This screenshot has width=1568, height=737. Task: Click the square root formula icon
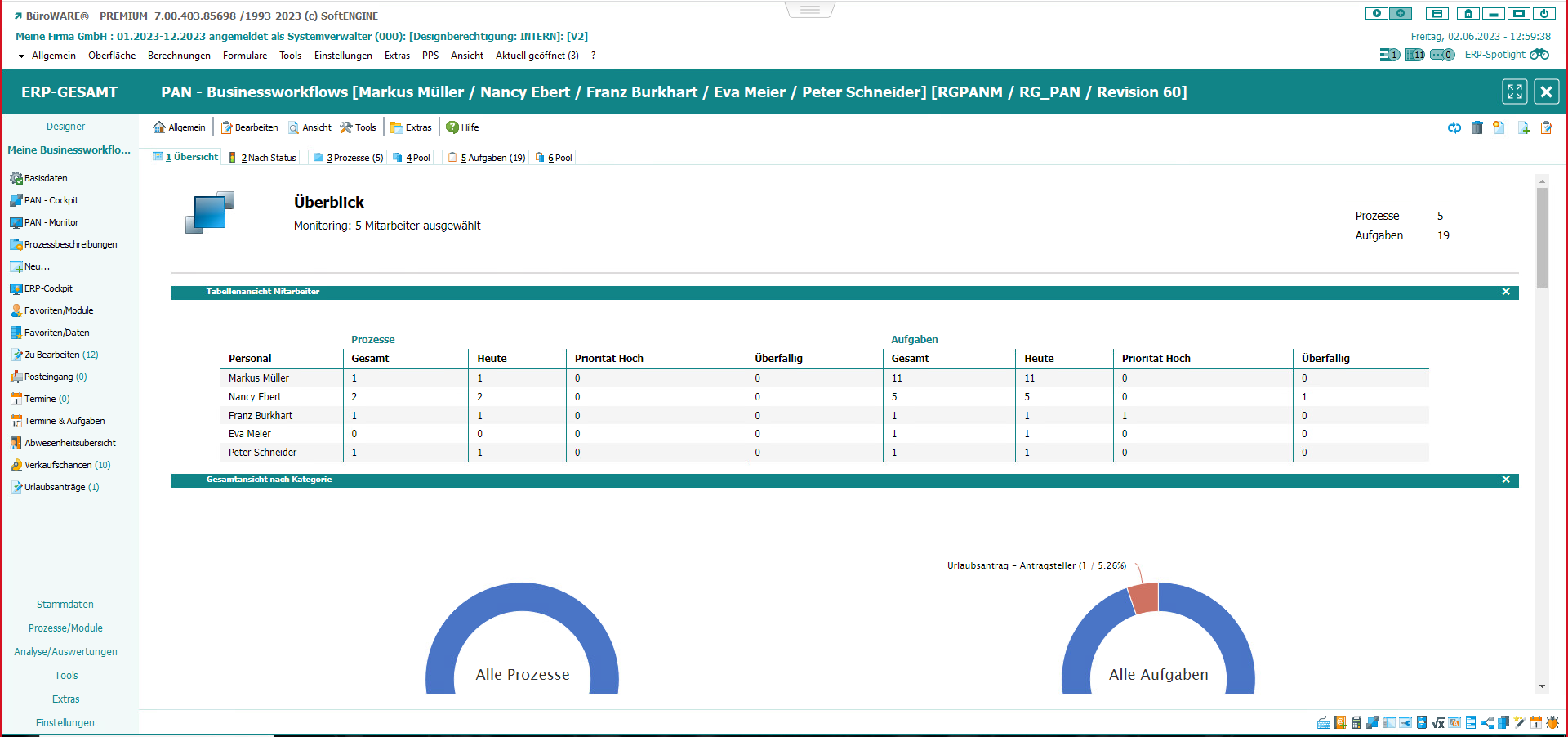(1438, 722)
